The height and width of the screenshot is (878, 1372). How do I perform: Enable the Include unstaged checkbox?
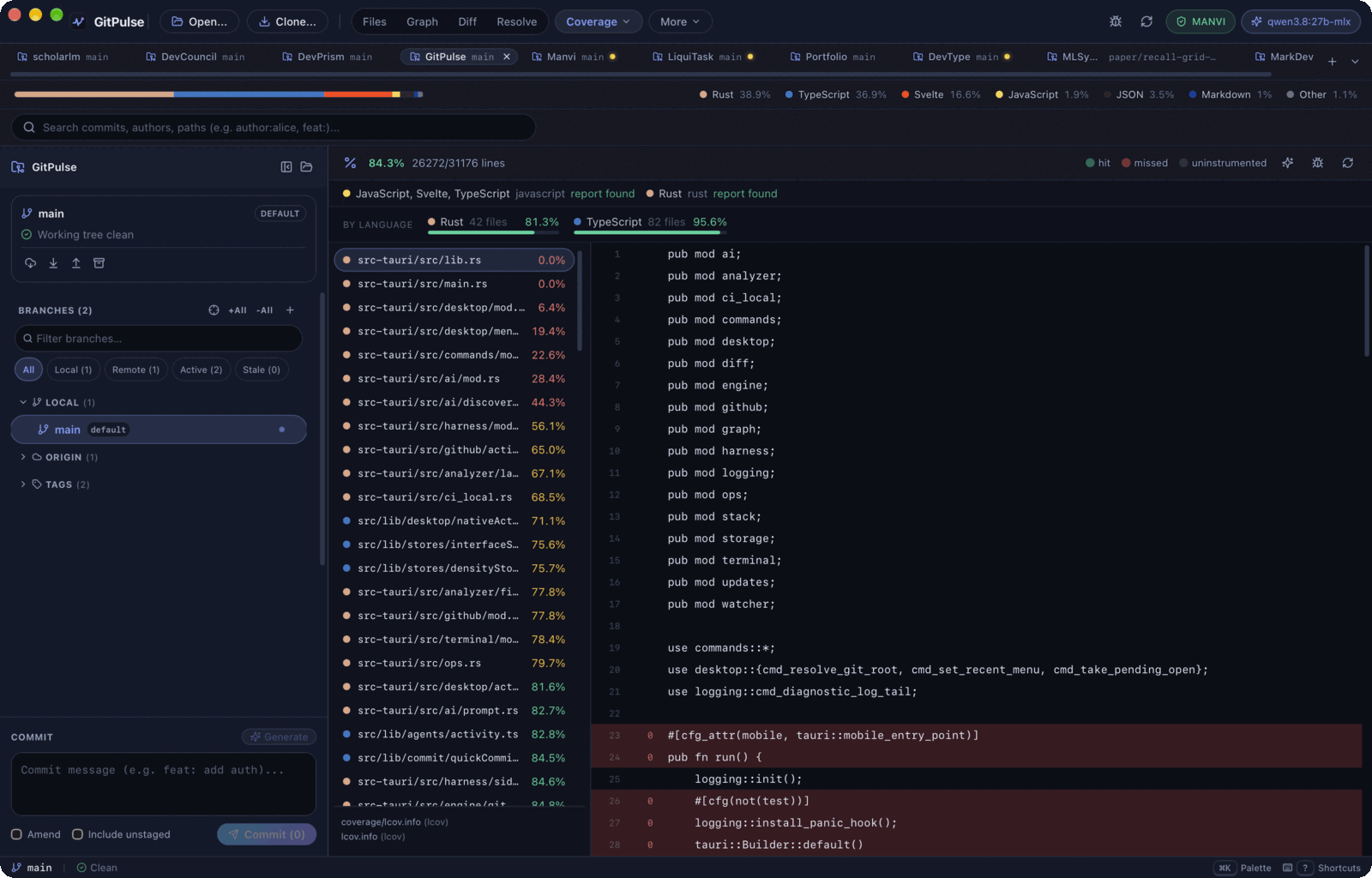click(77, 834)
